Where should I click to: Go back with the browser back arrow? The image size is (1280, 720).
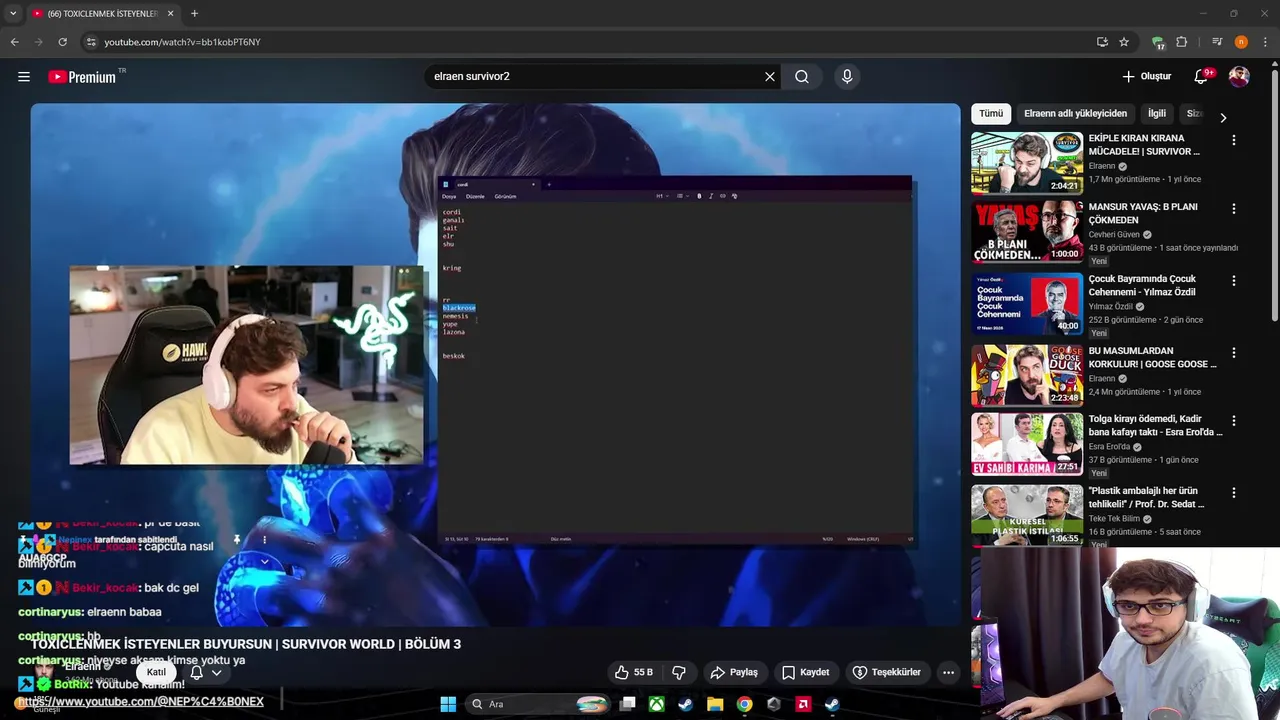15,42
